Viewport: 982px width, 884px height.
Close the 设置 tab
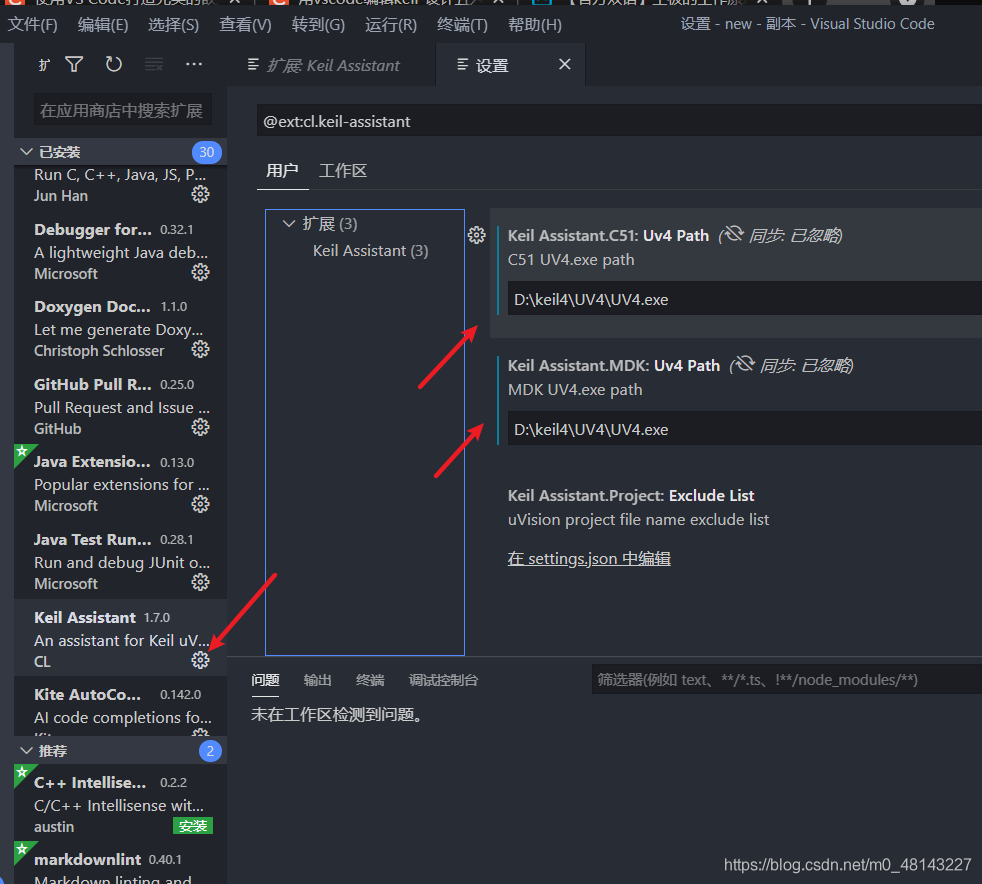(565, 64)
